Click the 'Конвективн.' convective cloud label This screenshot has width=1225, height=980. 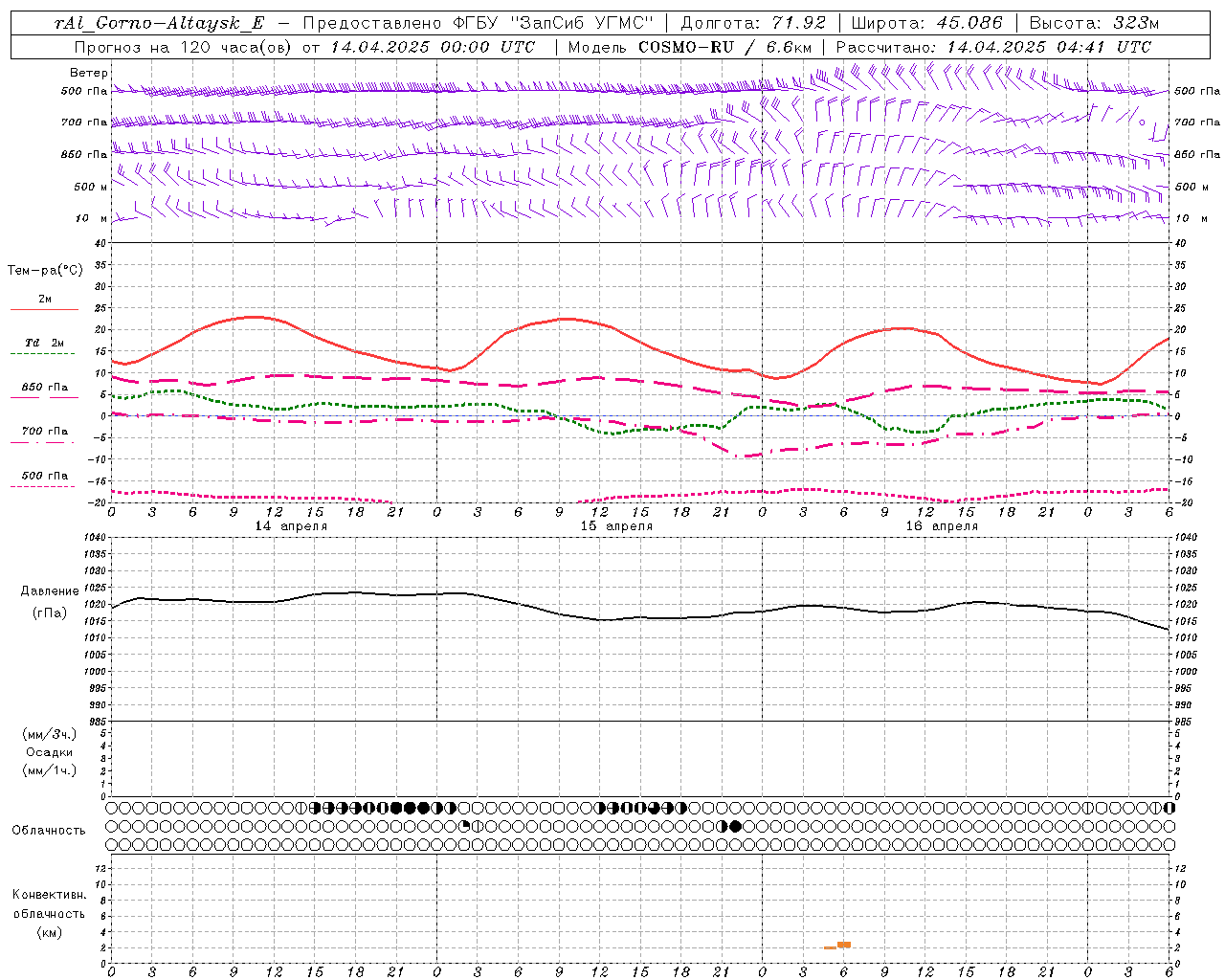49,895
